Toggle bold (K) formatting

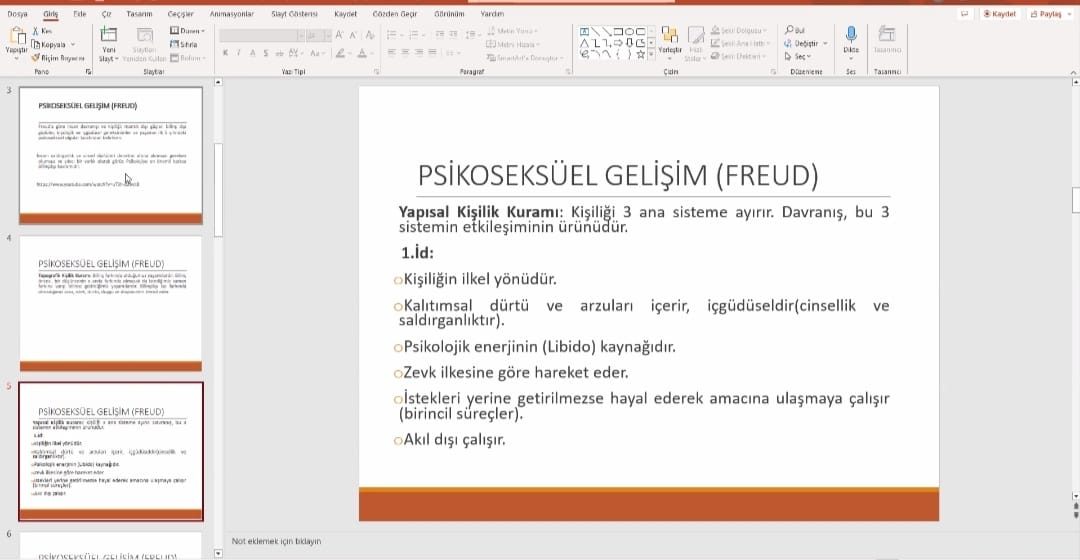[x=225, y=53]
